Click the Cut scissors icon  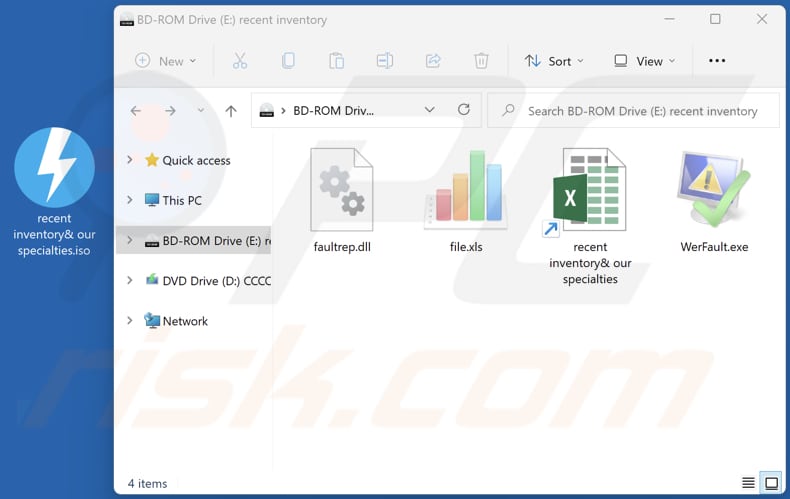pos(240,61)
